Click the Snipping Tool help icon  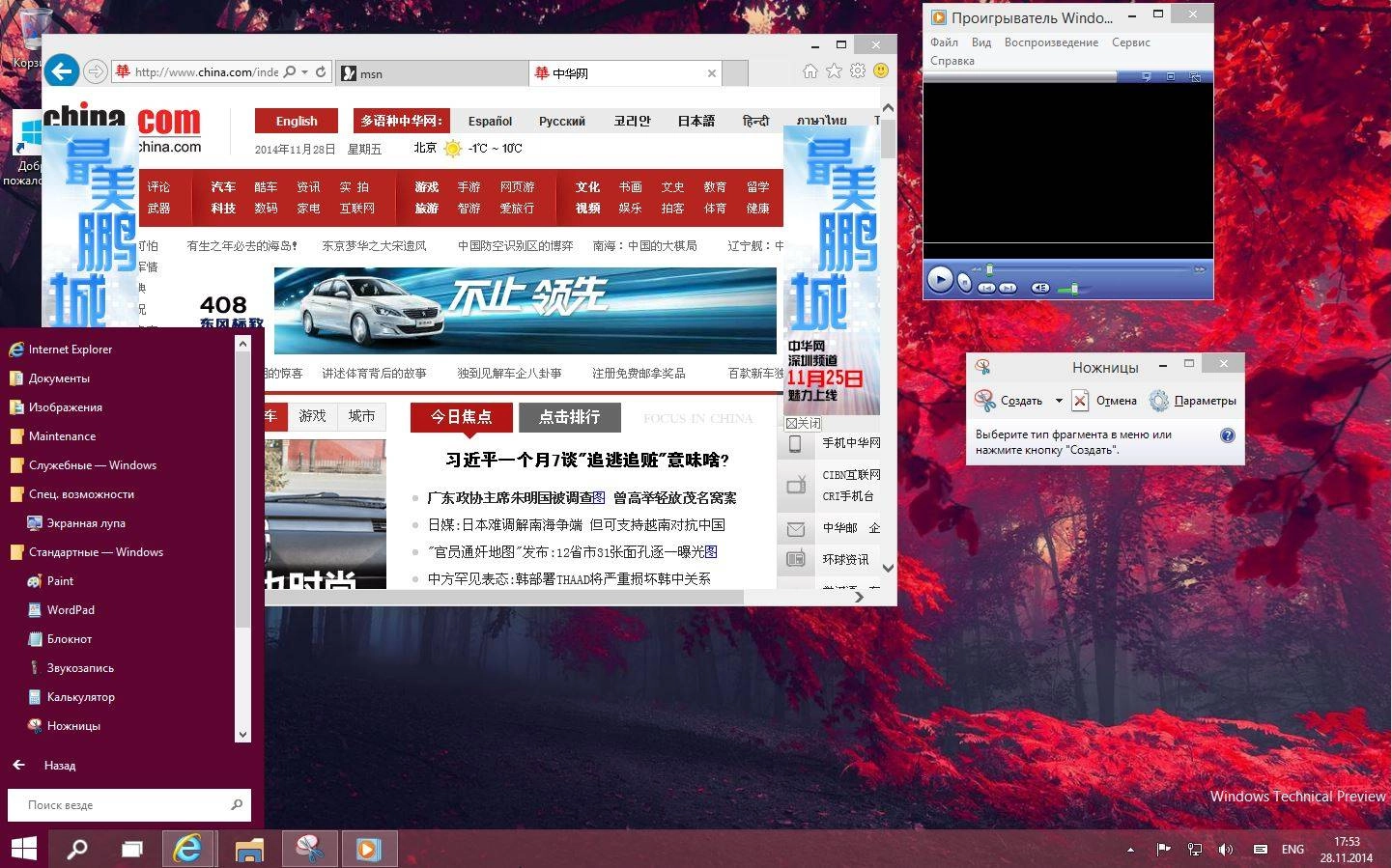[x=1227, y=435]
